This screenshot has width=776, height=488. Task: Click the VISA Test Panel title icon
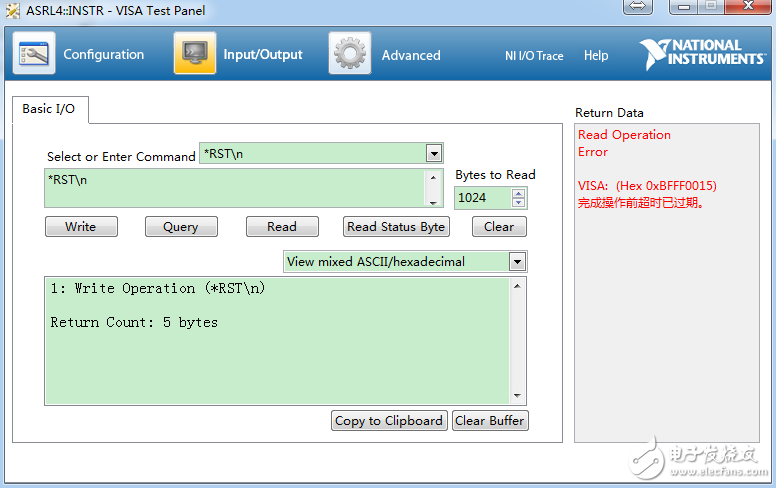click(13, 10)
